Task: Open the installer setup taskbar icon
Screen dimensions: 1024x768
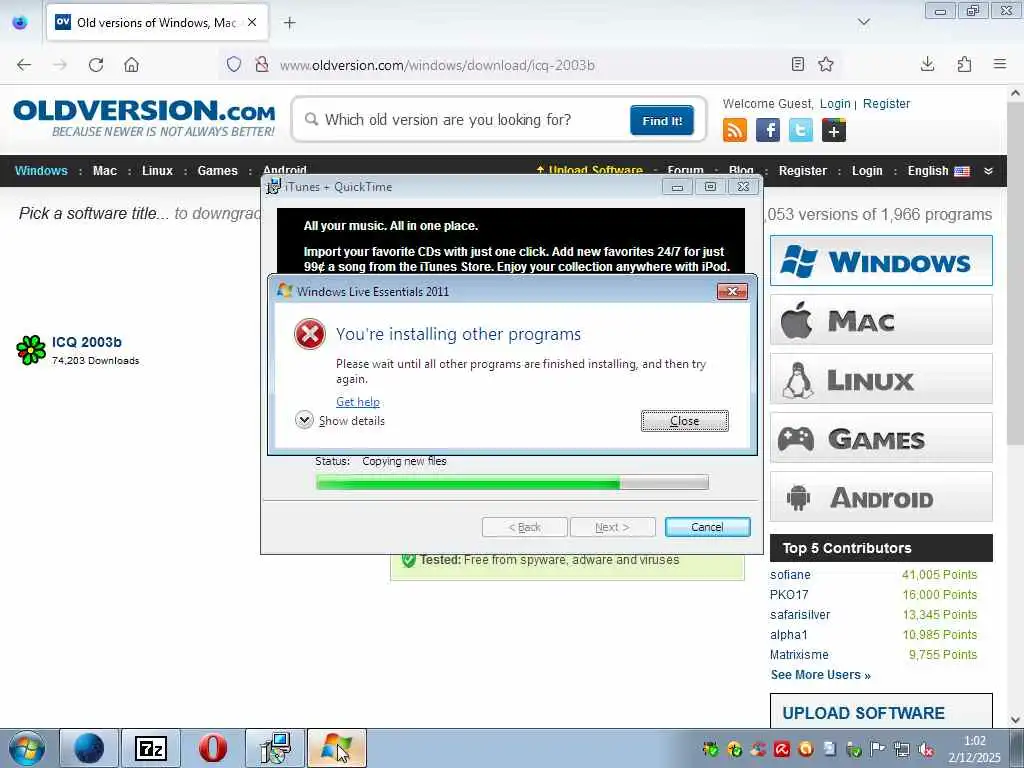Action: [x=275, y=748]
